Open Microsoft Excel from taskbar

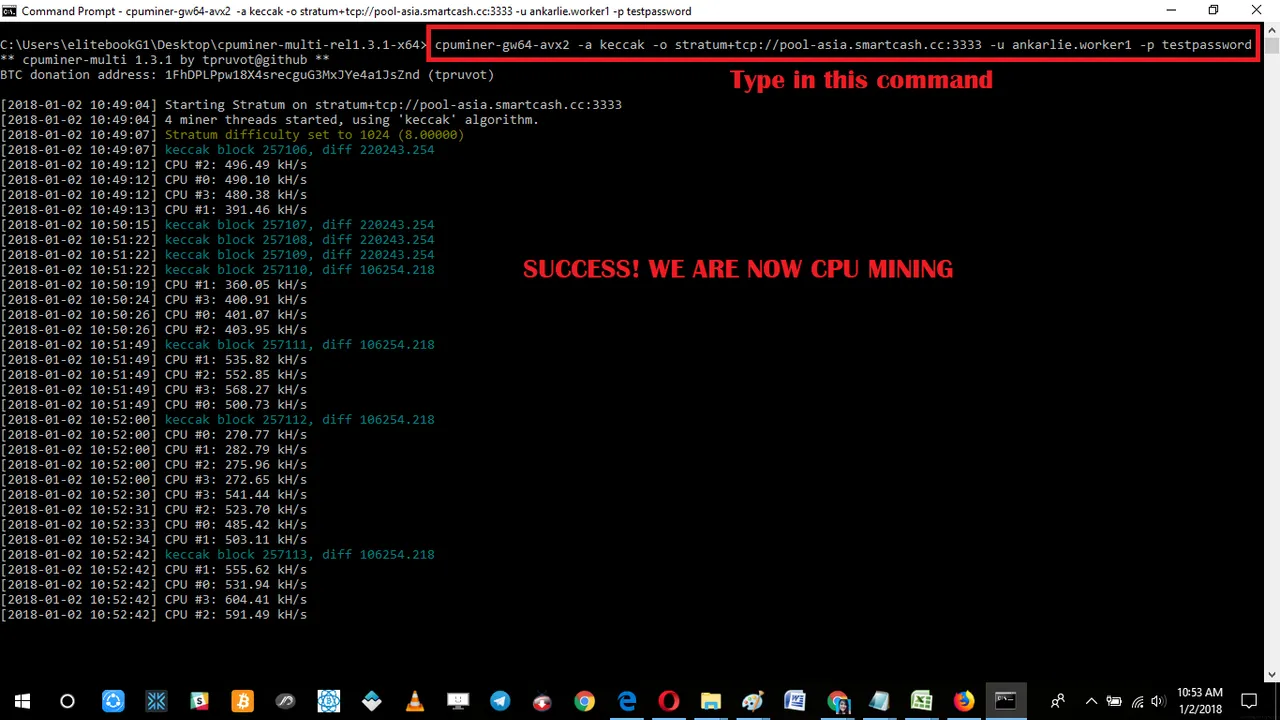tap(921, 701)
